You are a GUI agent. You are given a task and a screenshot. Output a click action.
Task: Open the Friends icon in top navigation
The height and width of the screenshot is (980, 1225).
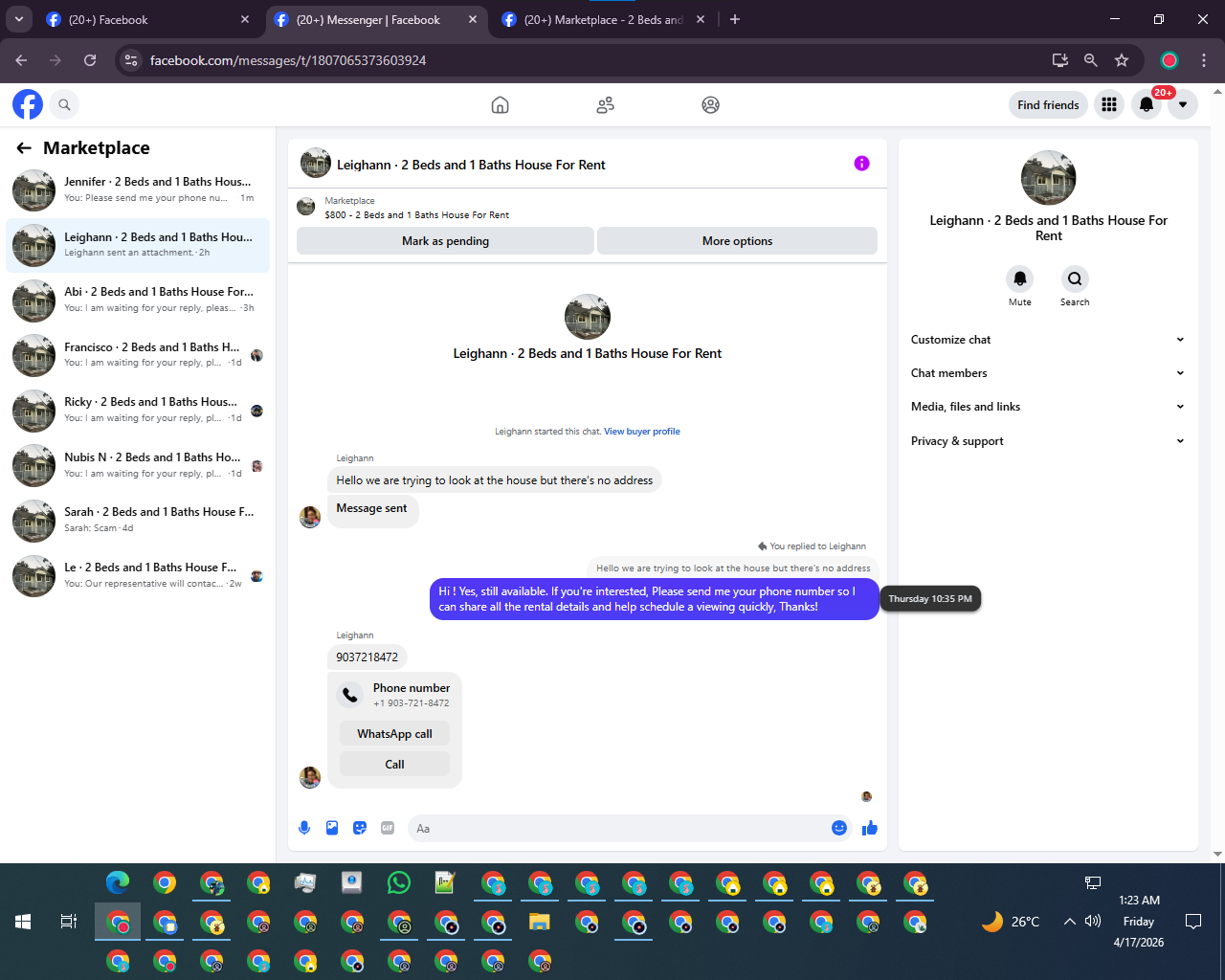(605, 104)
